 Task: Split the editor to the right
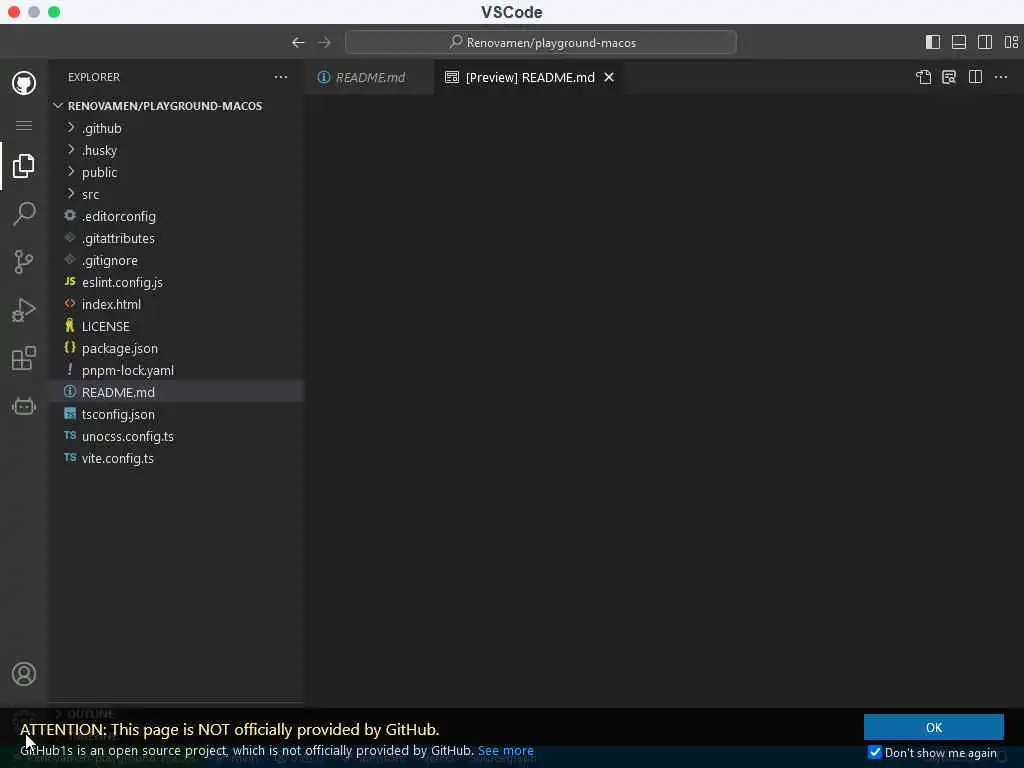pyautogui.click(x=975, y=77)
